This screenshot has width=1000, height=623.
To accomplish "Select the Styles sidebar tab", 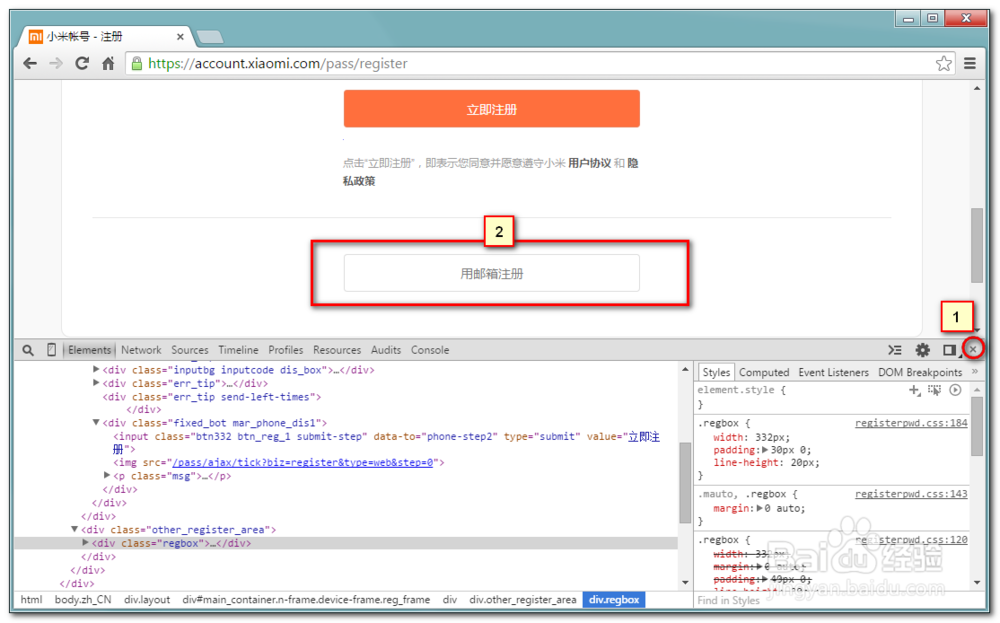I will 716,372.
